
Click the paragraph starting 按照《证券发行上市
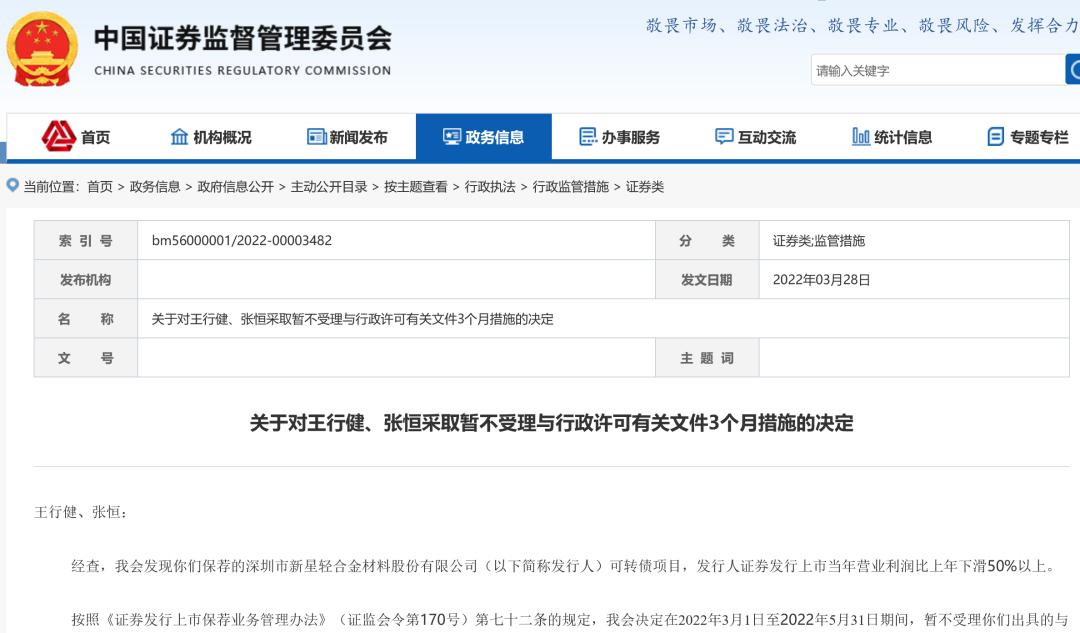[x=570, y=620]
